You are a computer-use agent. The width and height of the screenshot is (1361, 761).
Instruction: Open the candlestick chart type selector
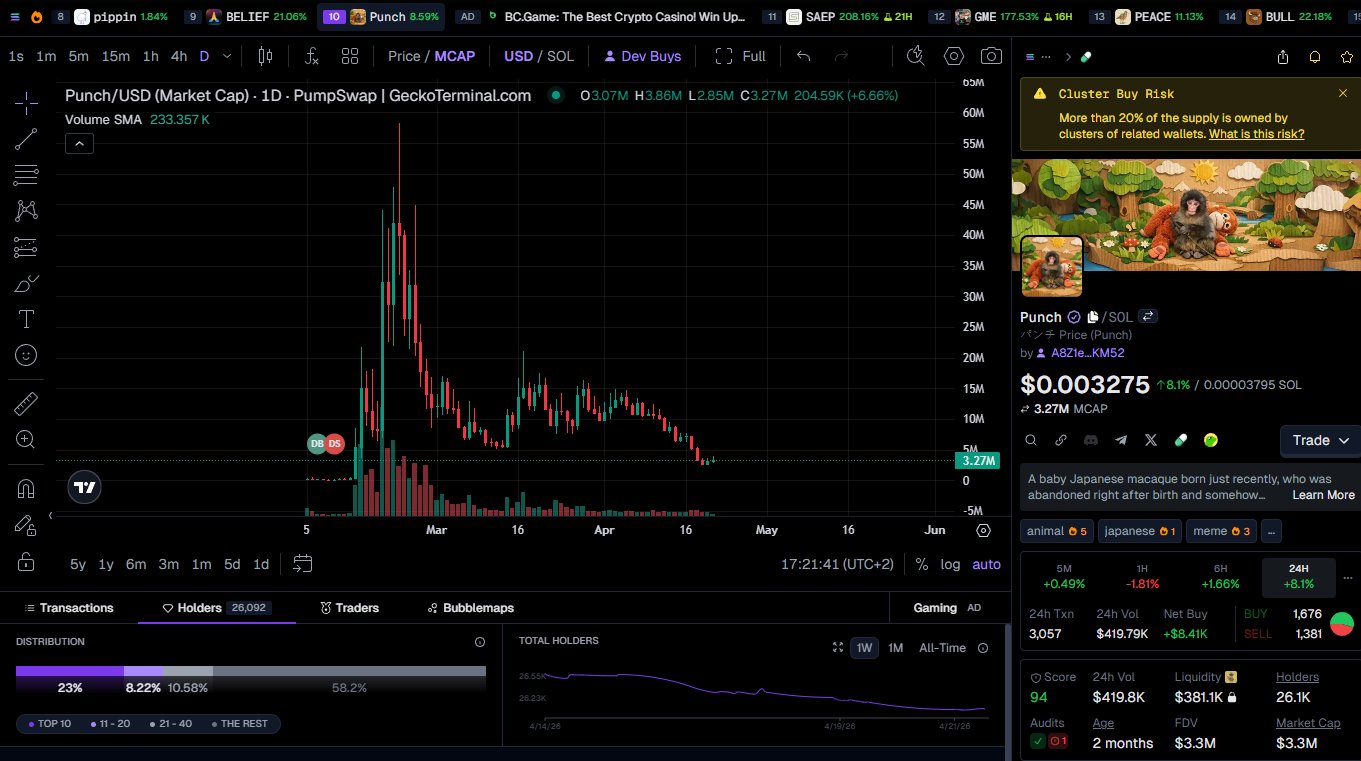[x=265, y=56]
